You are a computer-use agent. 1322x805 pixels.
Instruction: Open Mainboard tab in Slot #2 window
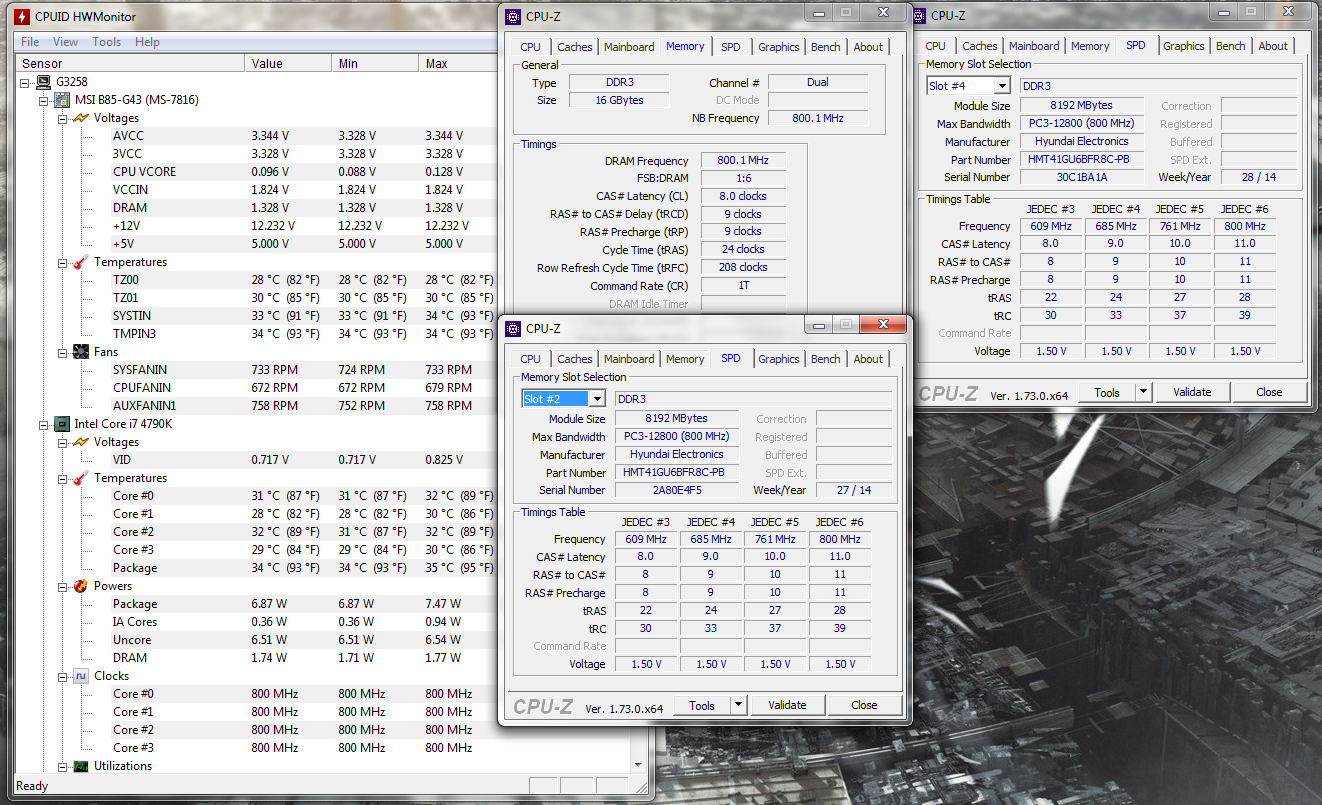629,359
